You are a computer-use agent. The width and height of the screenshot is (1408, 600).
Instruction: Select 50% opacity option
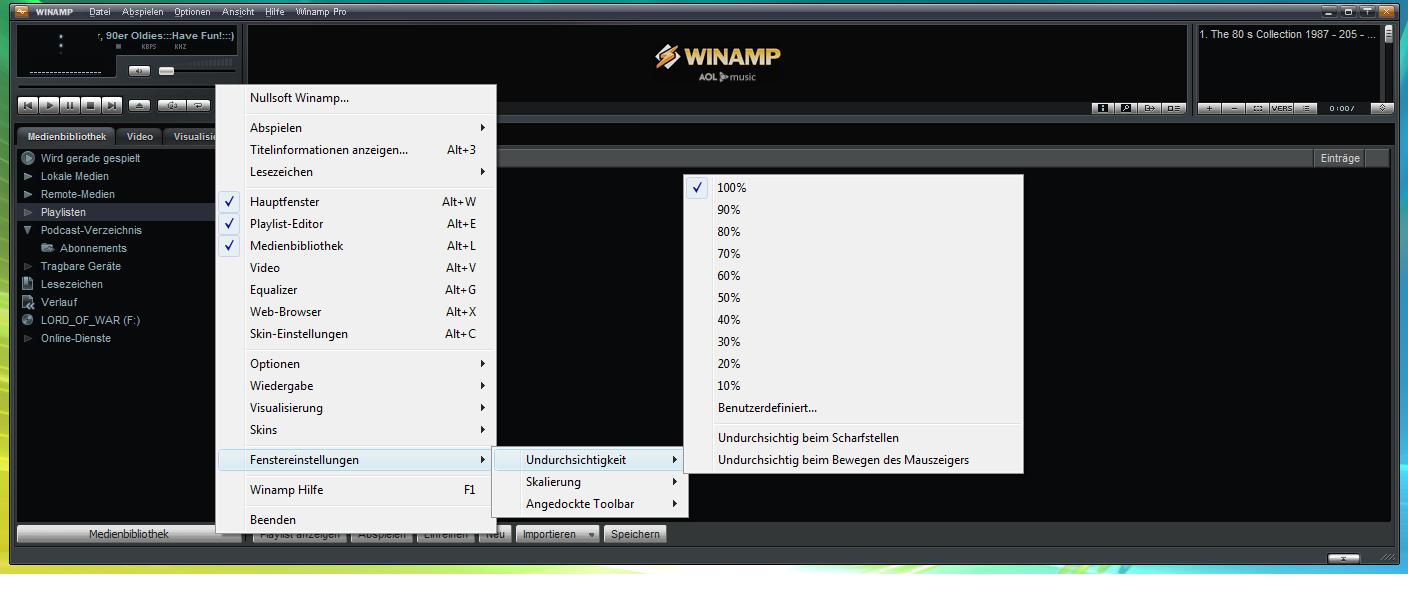854,298
